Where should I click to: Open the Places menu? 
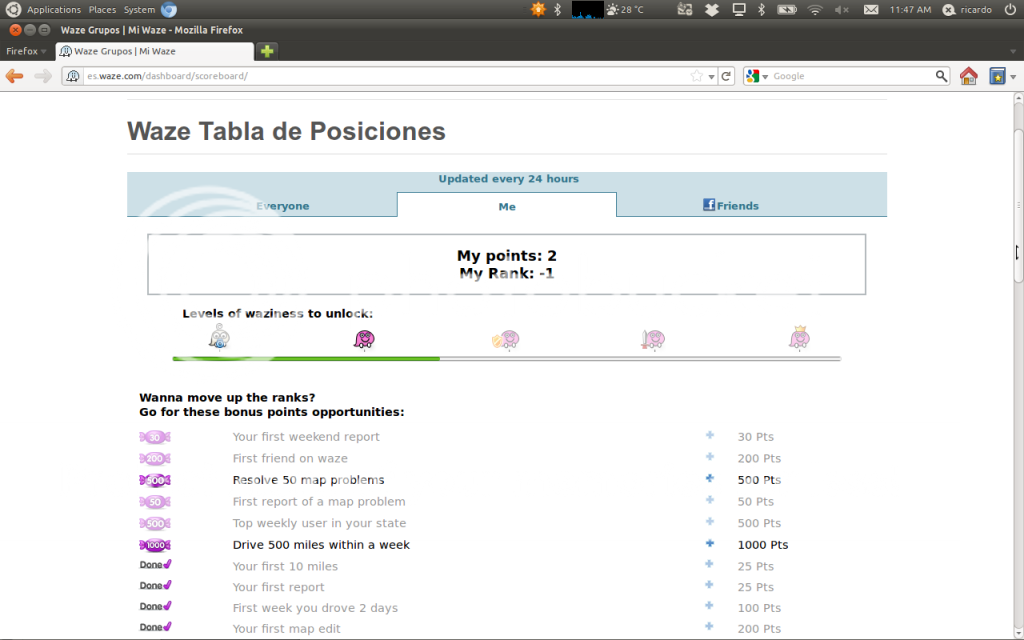[x=102, y=10]
